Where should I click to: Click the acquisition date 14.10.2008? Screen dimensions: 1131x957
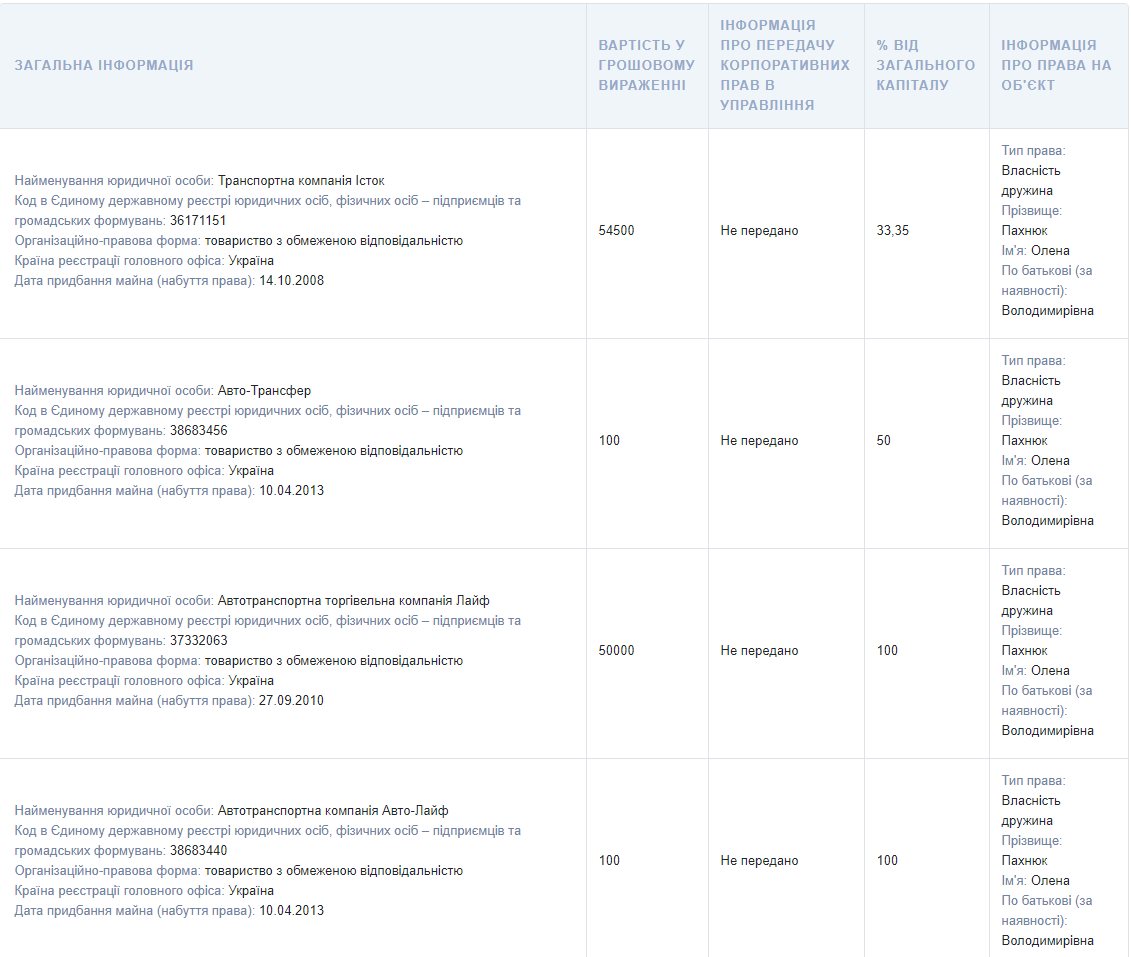(x=291, y=281)
